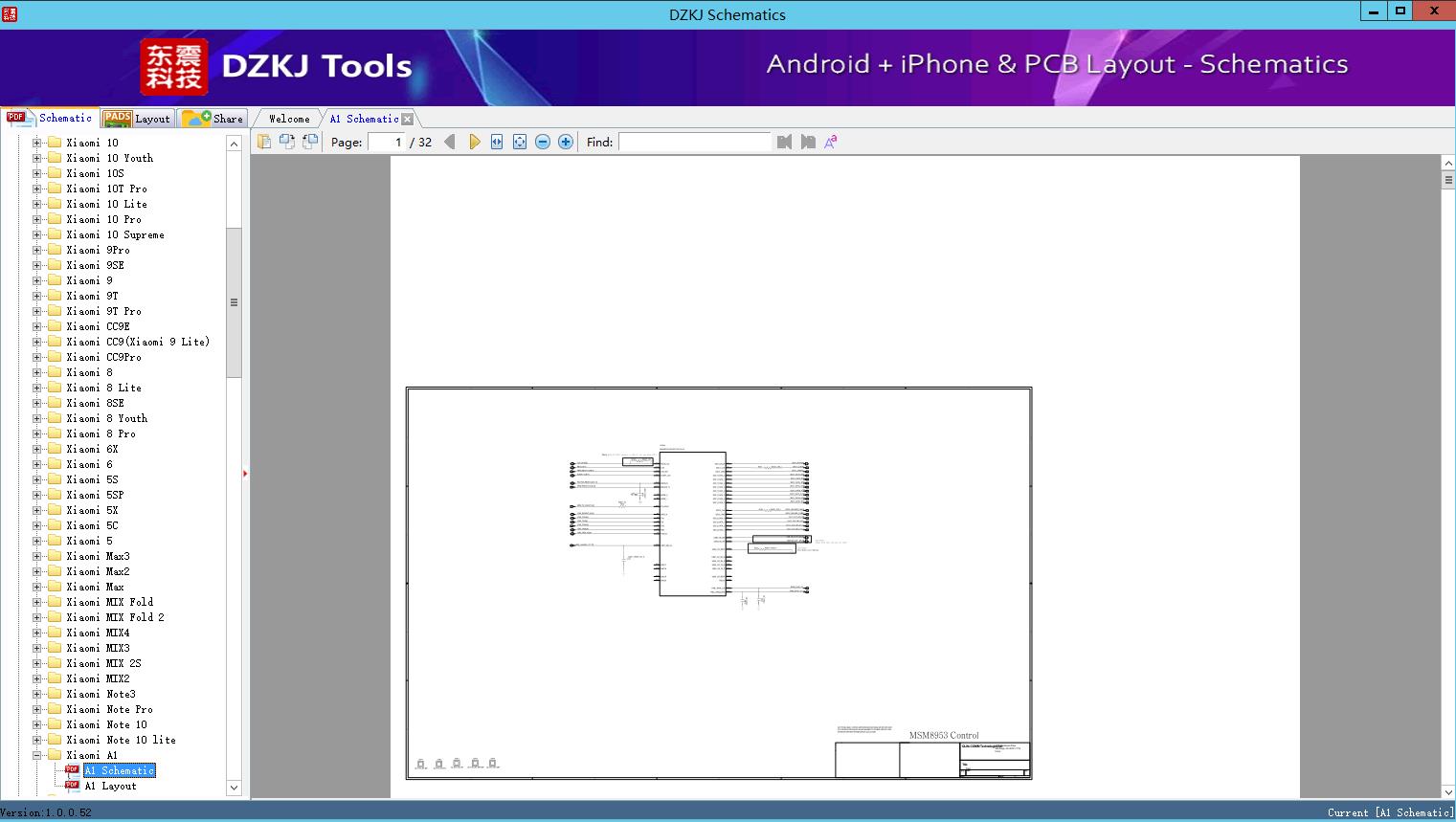Screen dimensions: 1456x822
Task: Click the folder icon for Xiaomi MIX4
Action: pos(55,633)
